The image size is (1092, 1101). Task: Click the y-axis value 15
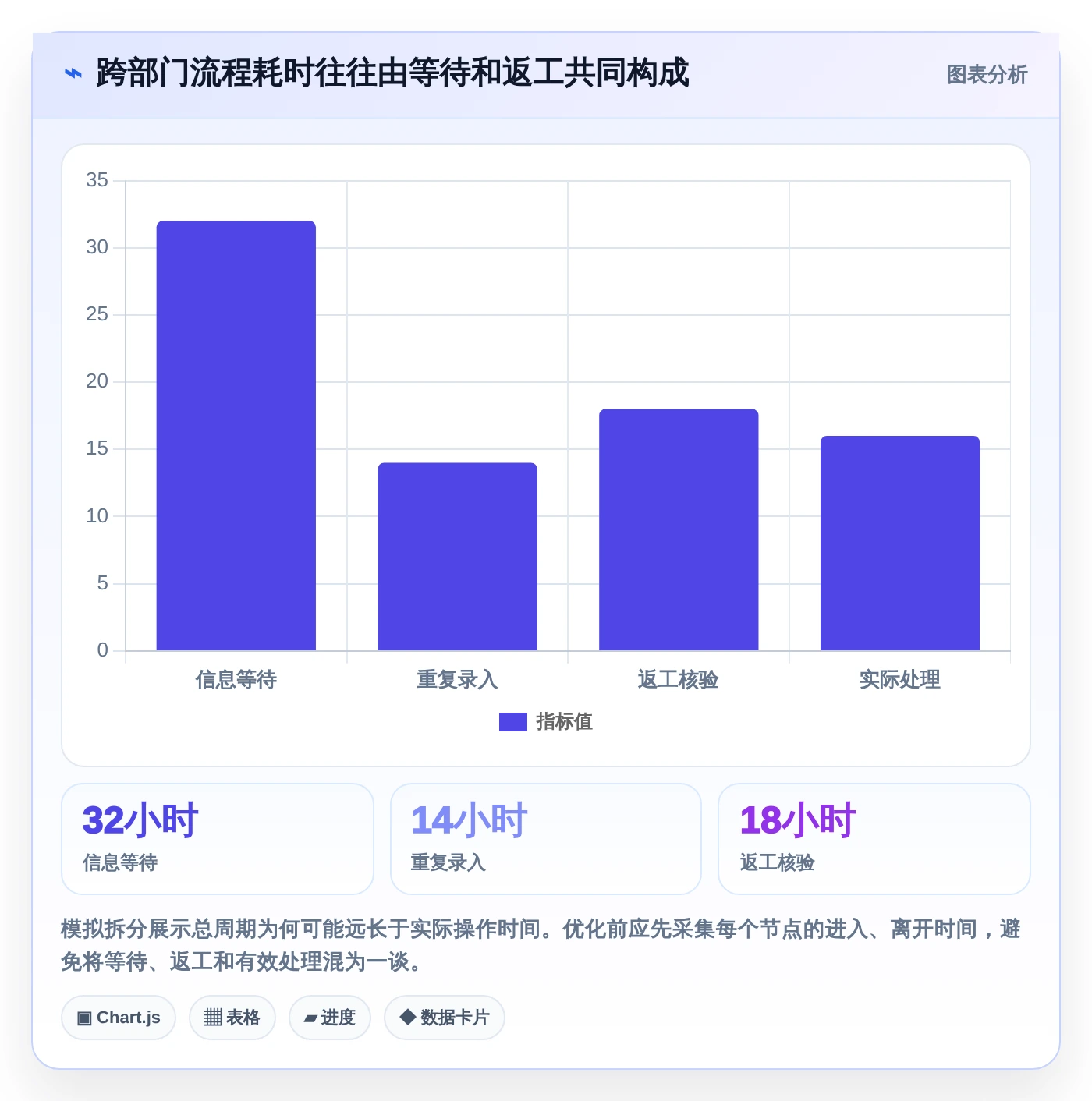[x=97, y=448]
